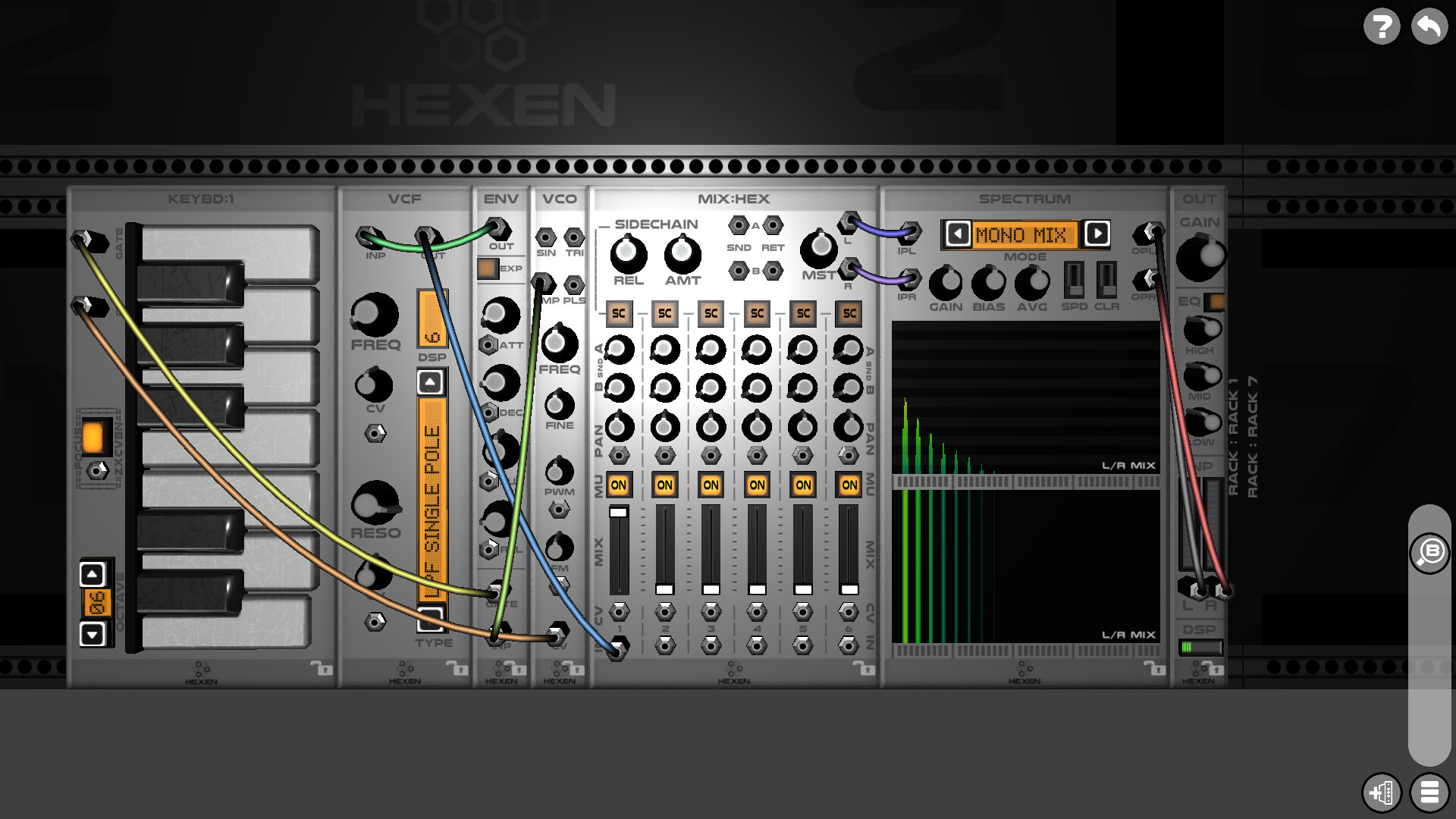Open the help question mark icon
The image size is (1456, 819).
[x=1382, y=27]
